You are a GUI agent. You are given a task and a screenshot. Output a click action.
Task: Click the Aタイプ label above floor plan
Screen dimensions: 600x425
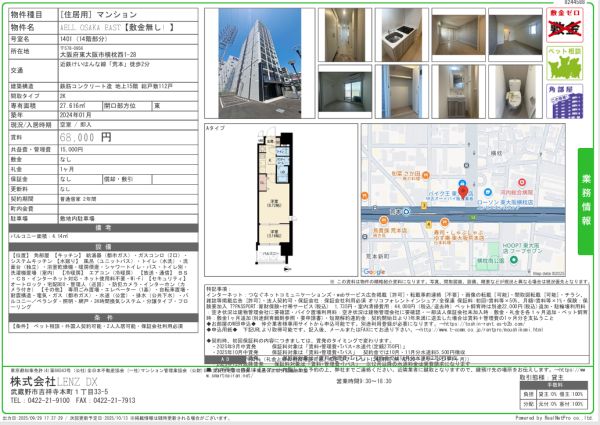[215, 128]
